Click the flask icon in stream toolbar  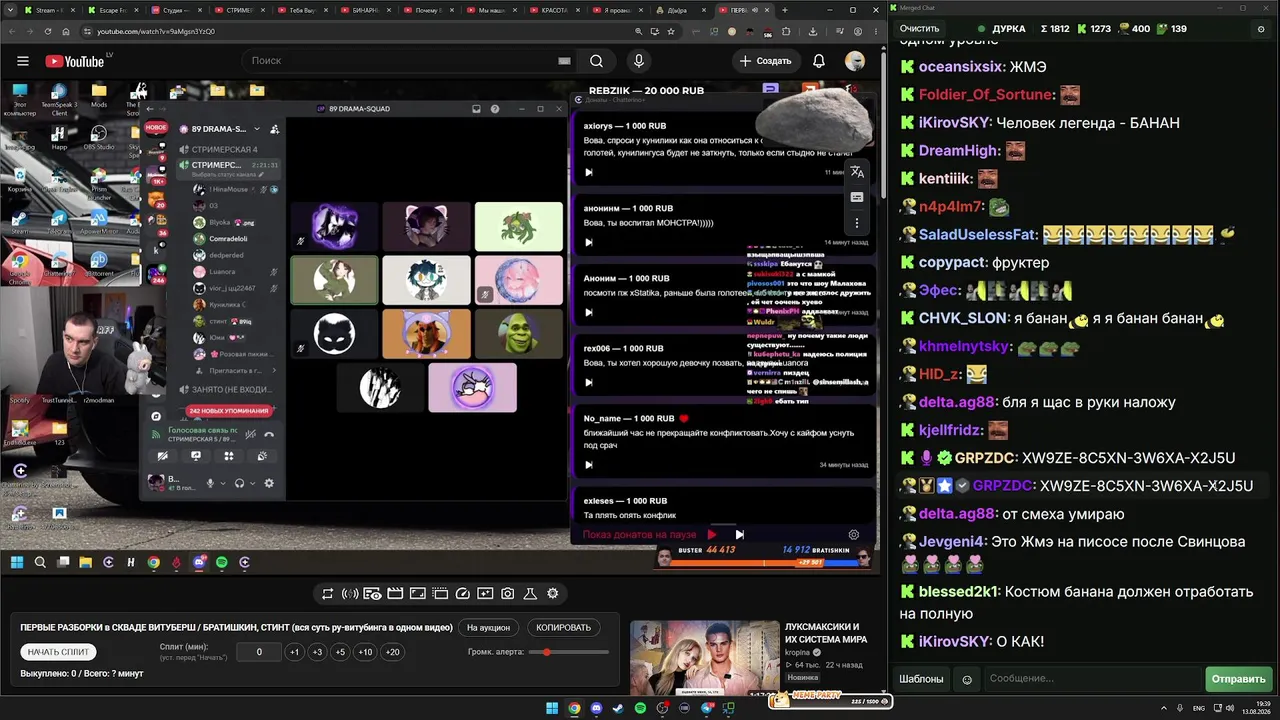pyautogui.click(x=530, y=594)
